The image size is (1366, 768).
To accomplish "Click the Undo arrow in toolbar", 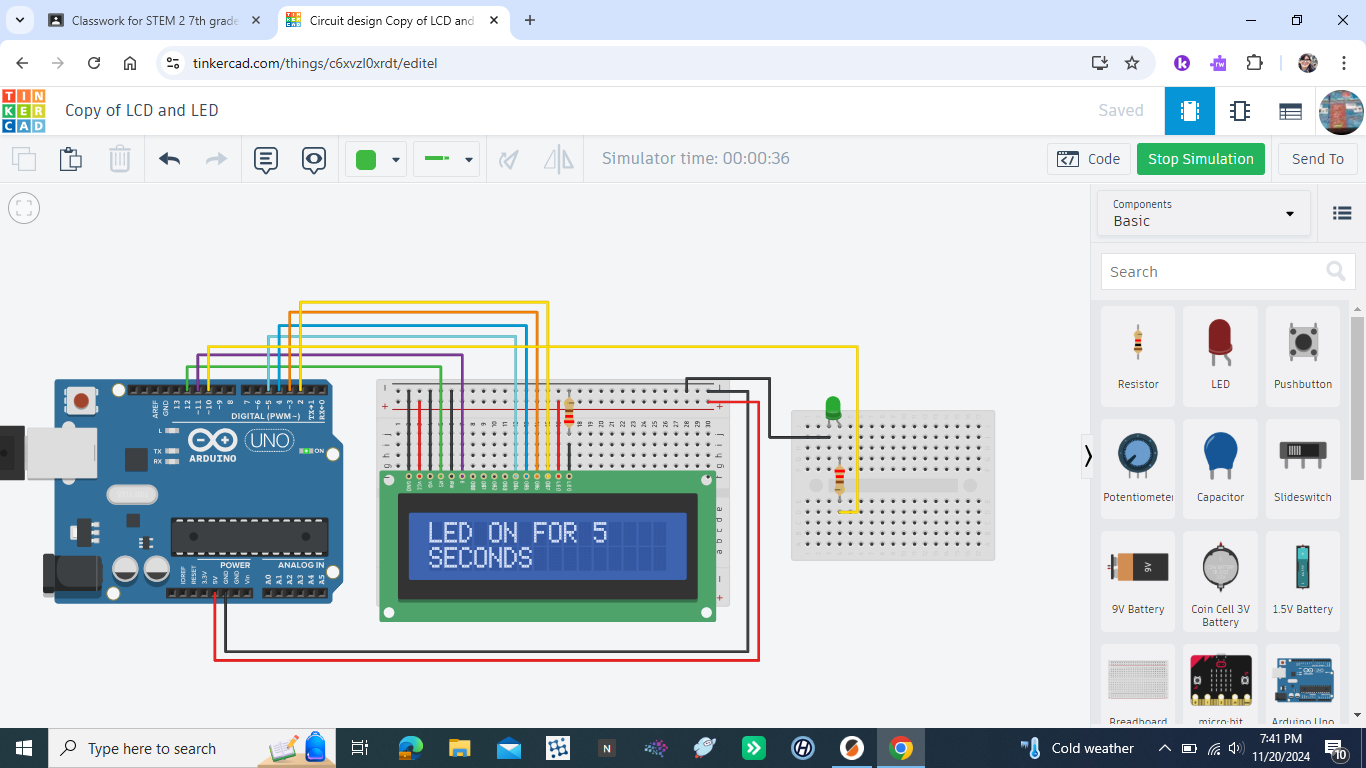I will [170, 159].
